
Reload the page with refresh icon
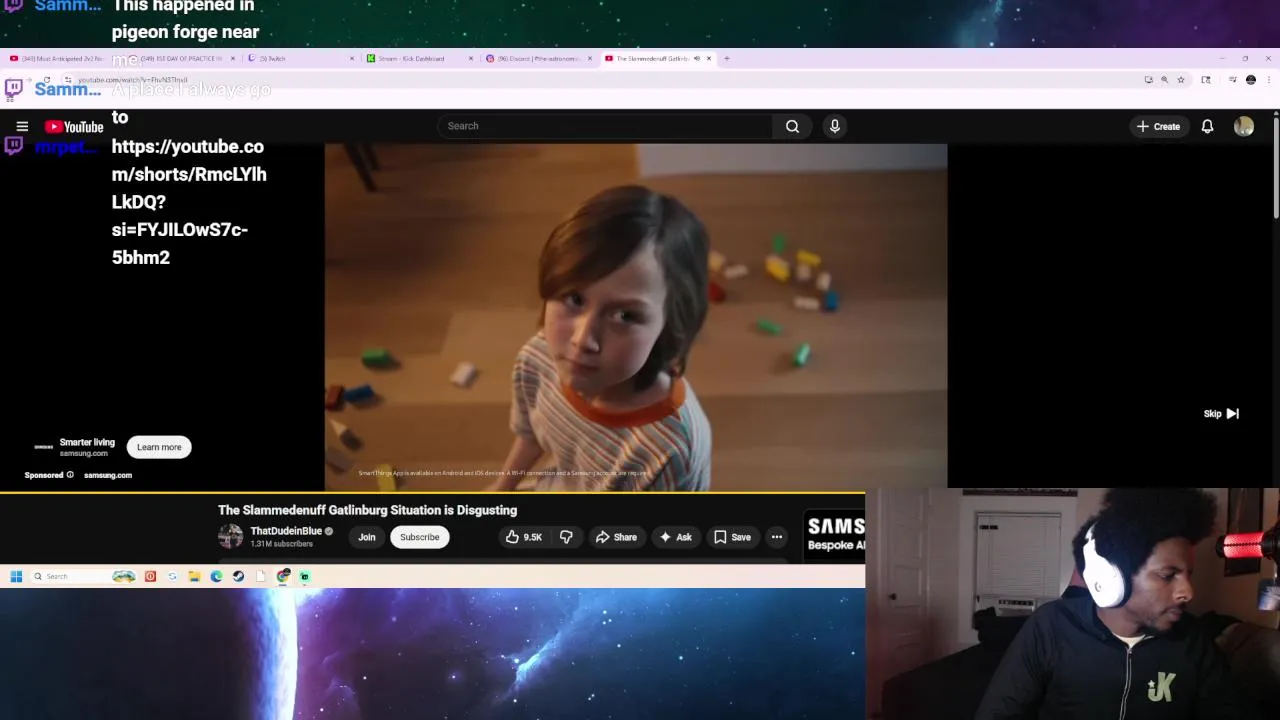[46, 79]
